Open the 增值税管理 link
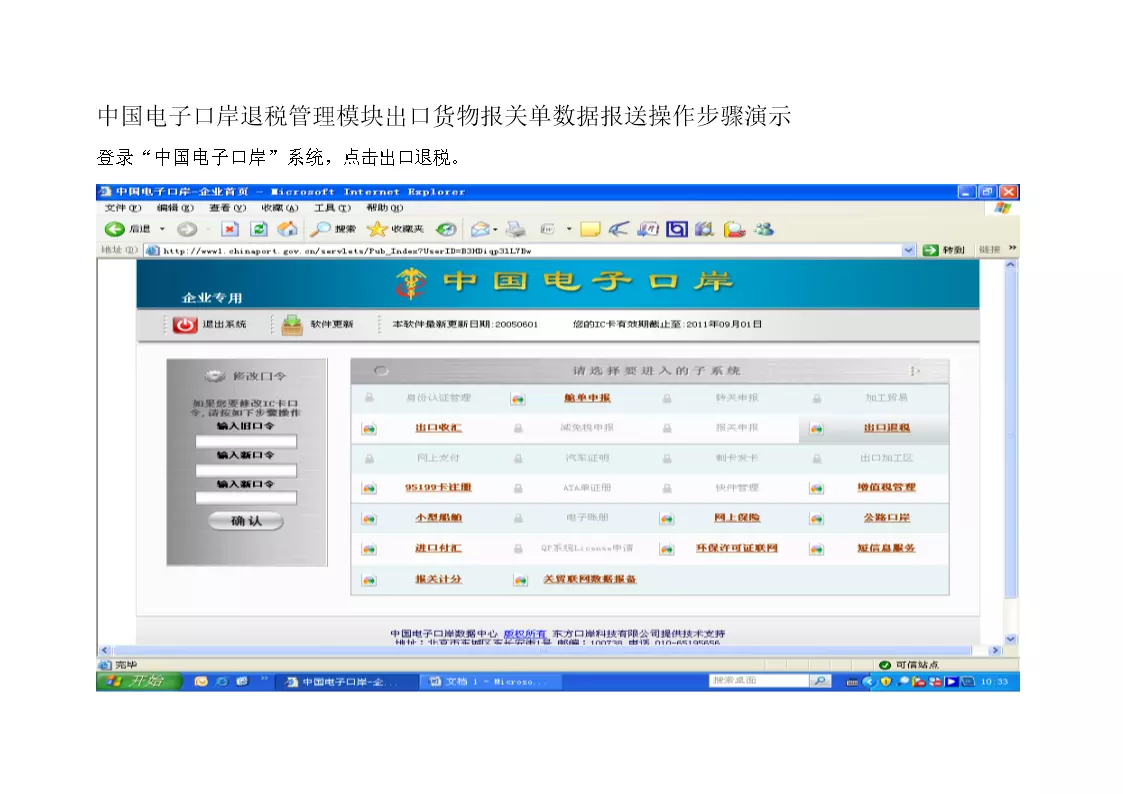1123x794 pixels. tap(887, 488)
